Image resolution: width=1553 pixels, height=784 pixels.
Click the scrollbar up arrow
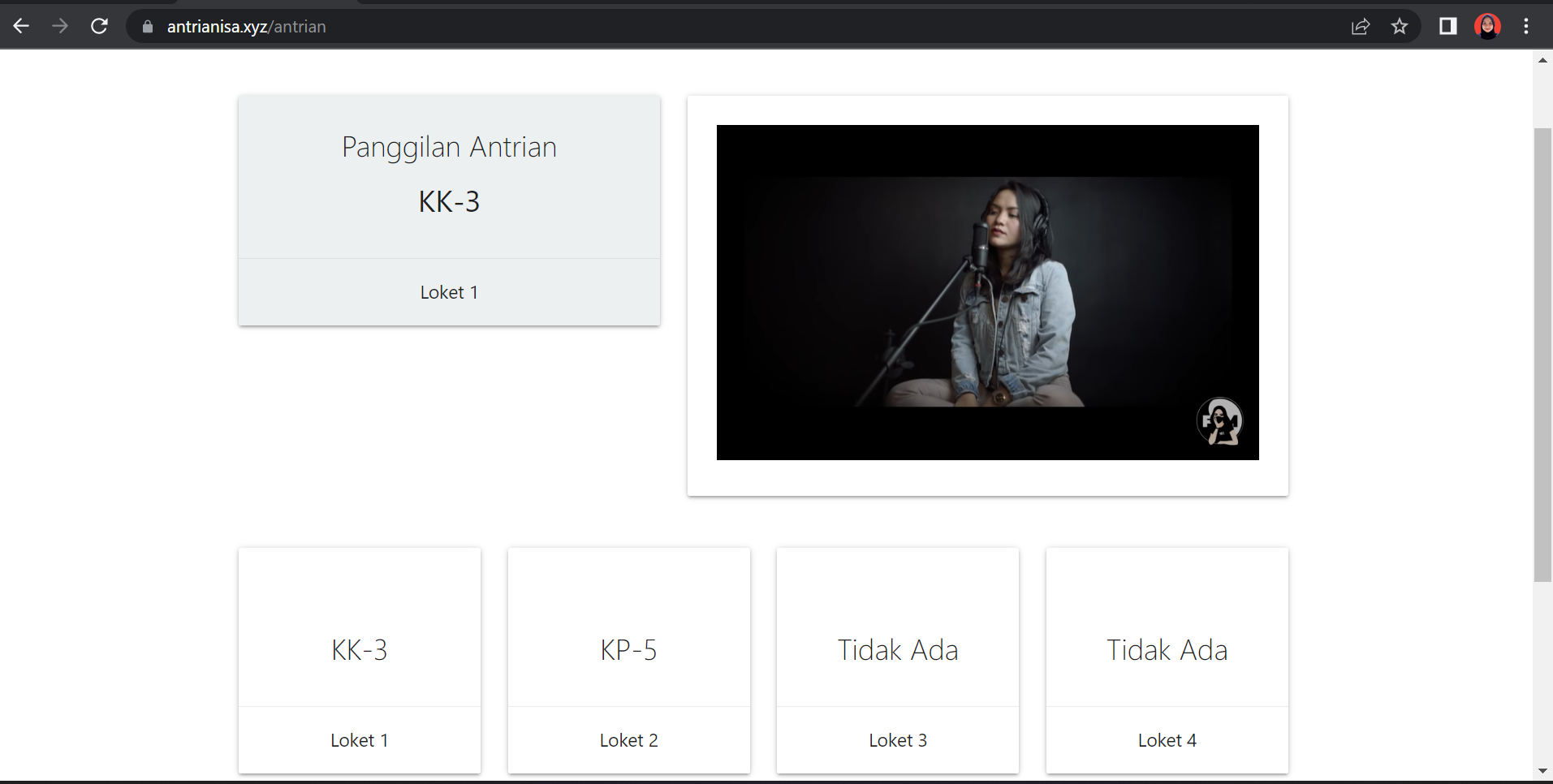pyautogui.click(x=1542, y=60)
